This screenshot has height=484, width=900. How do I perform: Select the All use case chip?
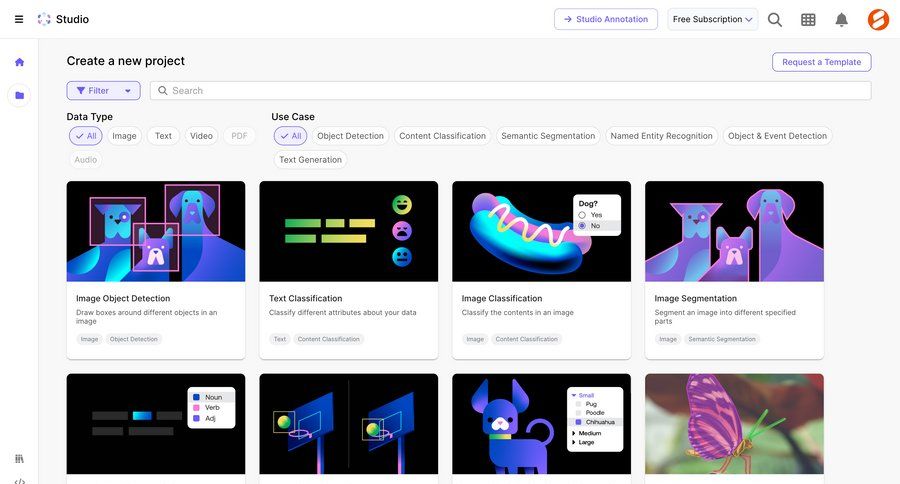point(290,136)
